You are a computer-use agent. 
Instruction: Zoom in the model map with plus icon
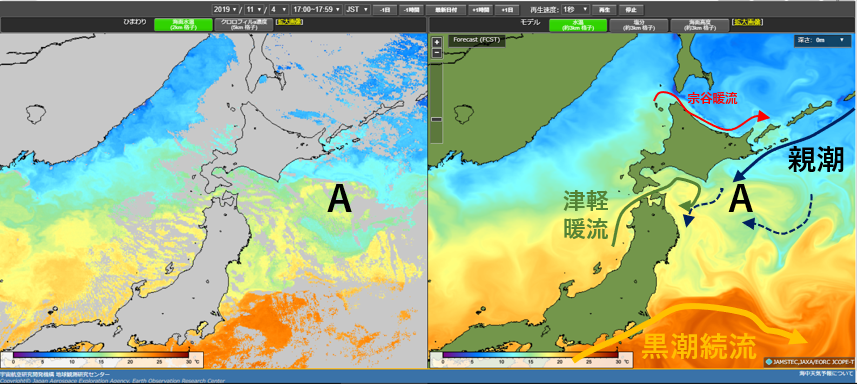point(437,42)
